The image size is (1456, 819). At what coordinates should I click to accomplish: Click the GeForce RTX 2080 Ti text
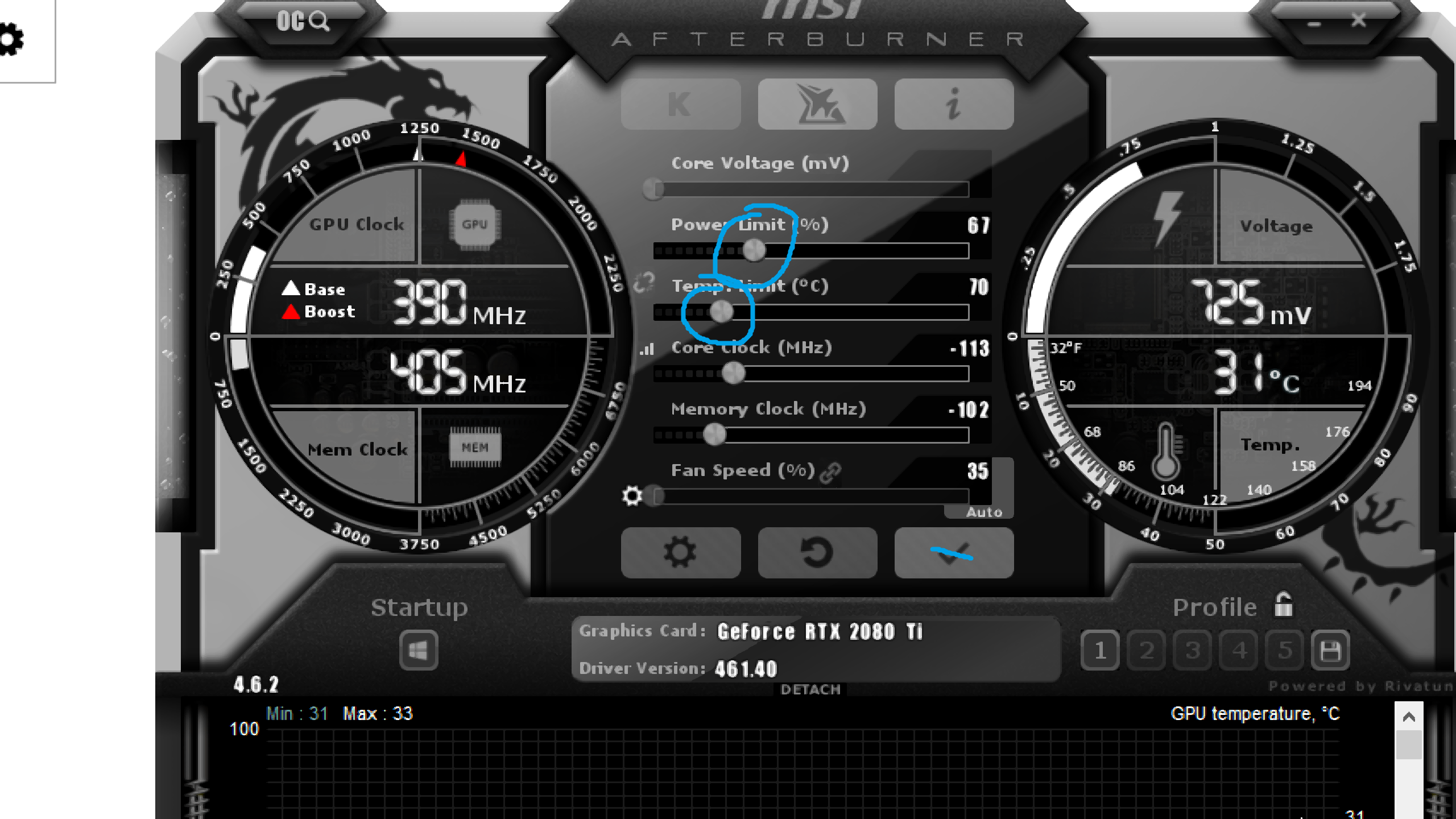click(x=820, y=632)
